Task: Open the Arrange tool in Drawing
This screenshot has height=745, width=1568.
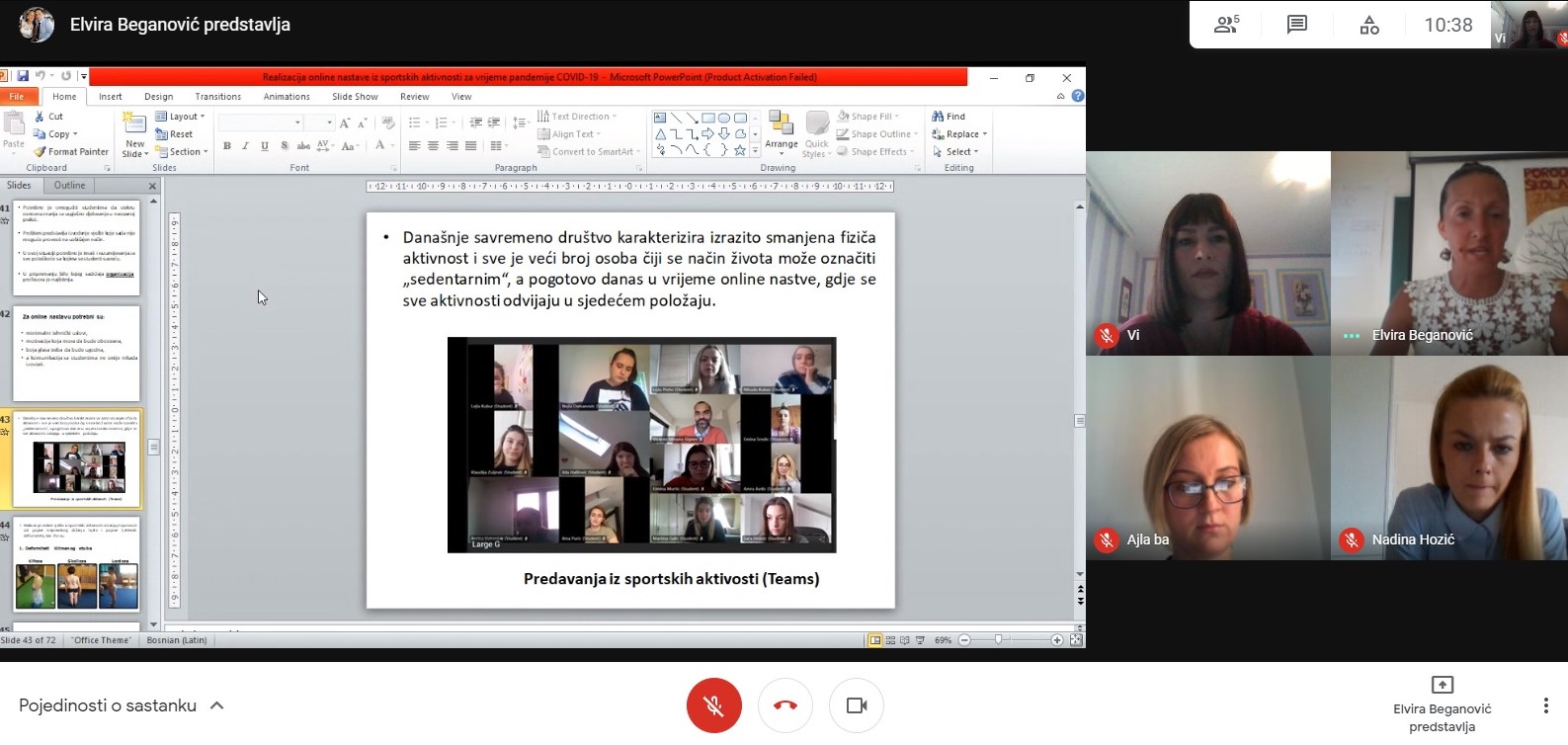Action: [781, 133]
